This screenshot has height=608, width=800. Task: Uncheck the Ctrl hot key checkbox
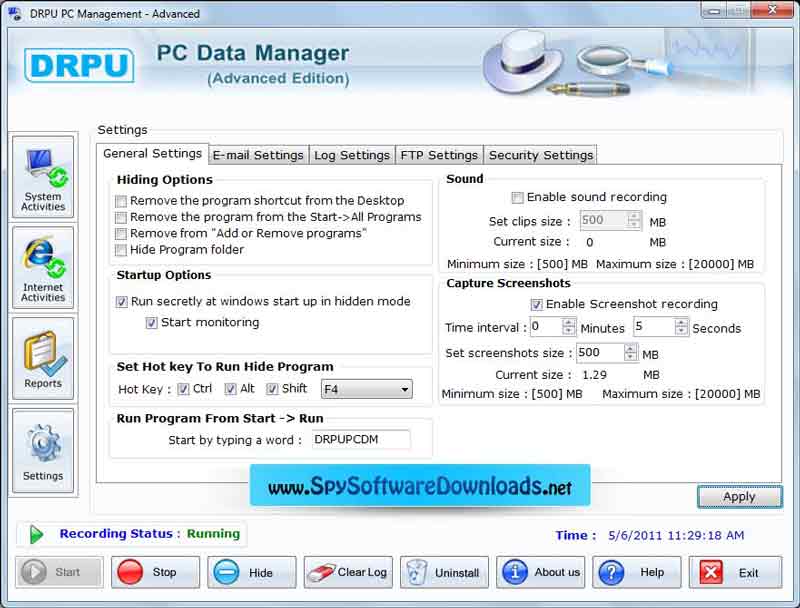(183, 389)
